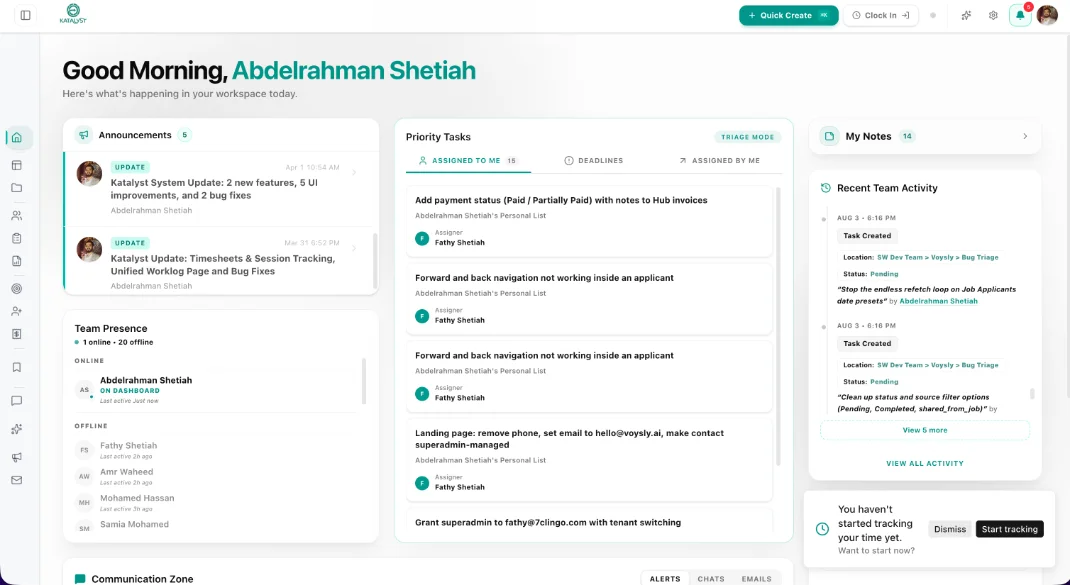Open the folder icon in sidebar
Image resolution: width=1070 pixels, height=585 pixels.
coord(17,188)
